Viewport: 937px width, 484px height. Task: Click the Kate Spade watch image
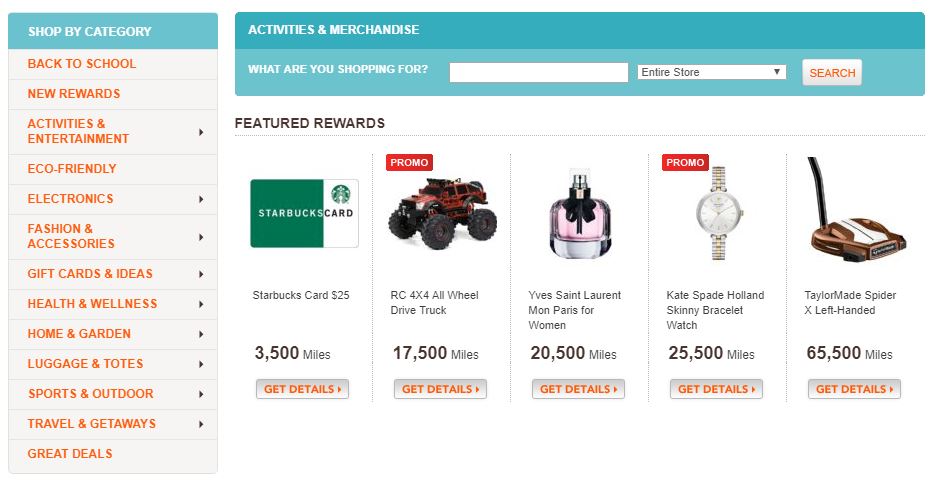716,213
